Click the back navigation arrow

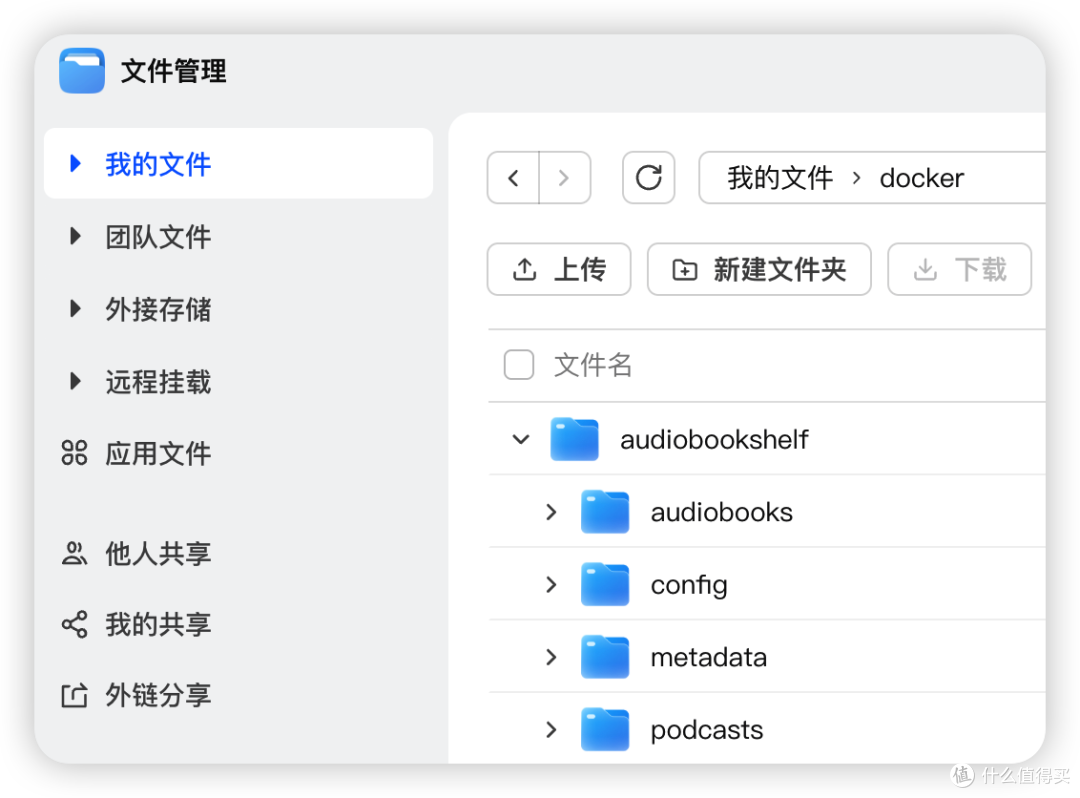click(x=513, y=178)
